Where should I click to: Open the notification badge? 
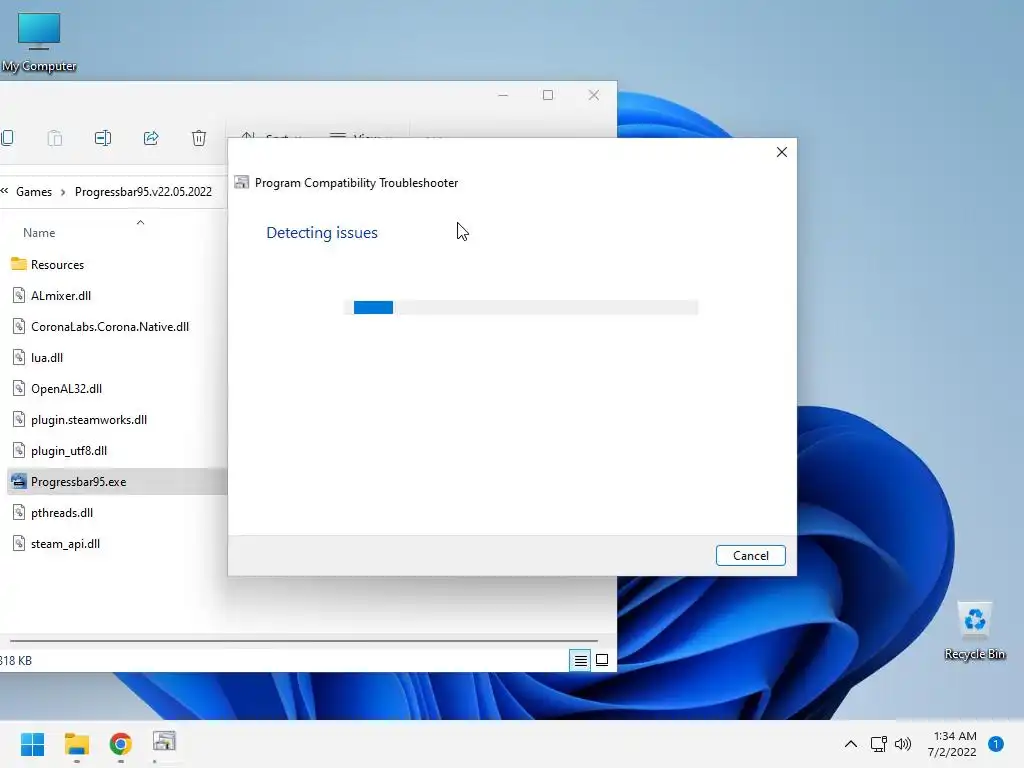coord(996,743)
